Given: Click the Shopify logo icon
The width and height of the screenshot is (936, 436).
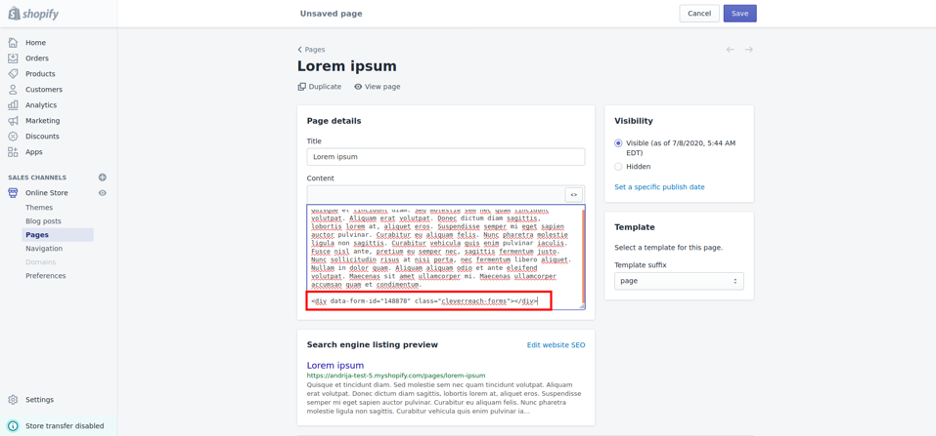Looking at the screenshot, I should point(14,14).
